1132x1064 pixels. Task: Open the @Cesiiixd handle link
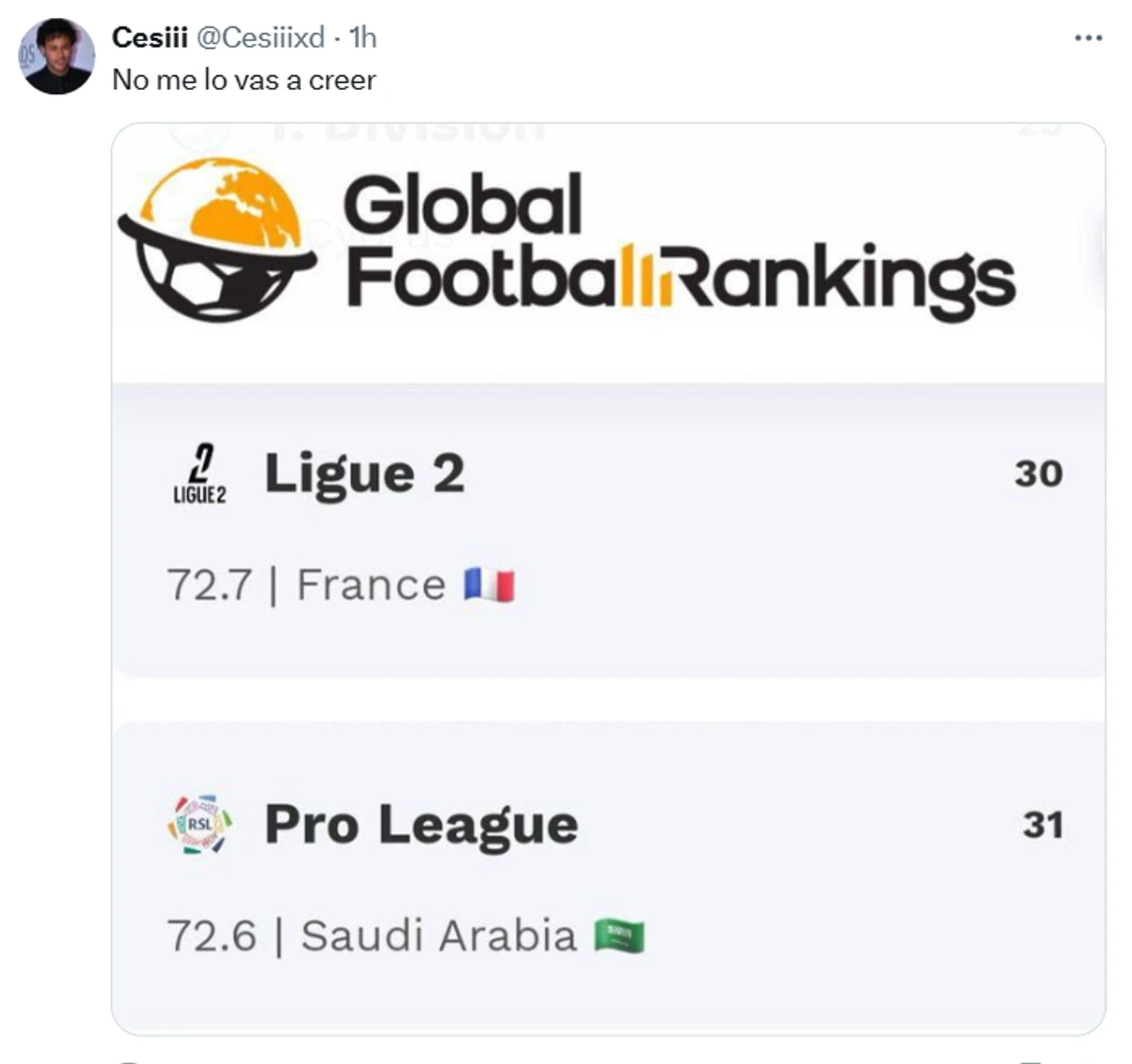[261, 37]
